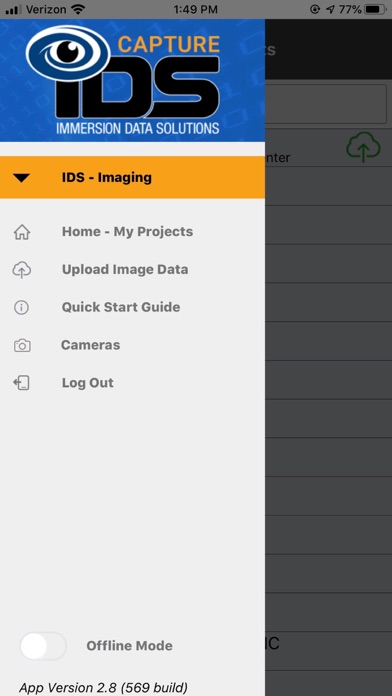This screenshot has width=392, height=696.
Task: Tap the dimmed project row ending in 'nter'
Action: coord(329,148)
